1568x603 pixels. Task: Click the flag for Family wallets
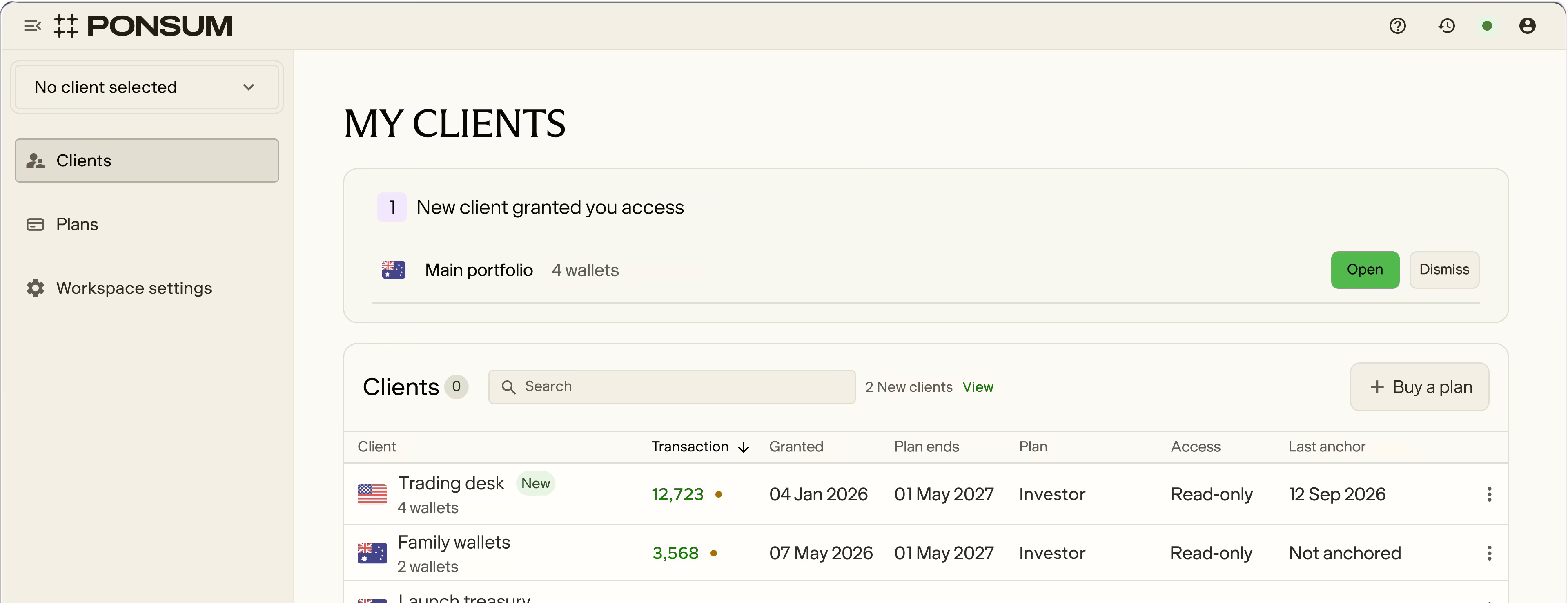[x=372, y=553]
